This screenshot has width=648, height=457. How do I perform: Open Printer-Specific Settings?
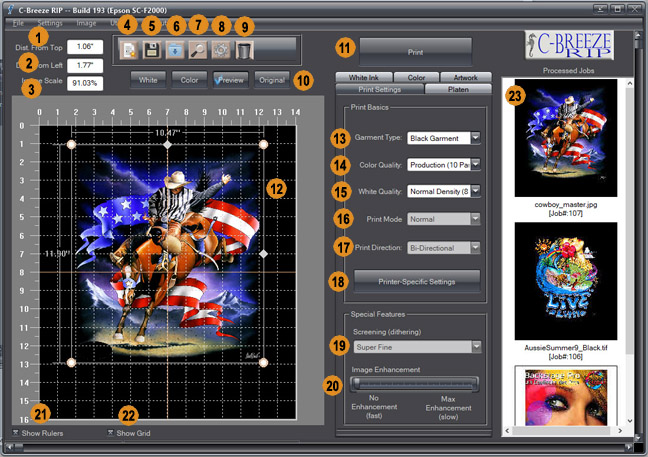(417, 281)
